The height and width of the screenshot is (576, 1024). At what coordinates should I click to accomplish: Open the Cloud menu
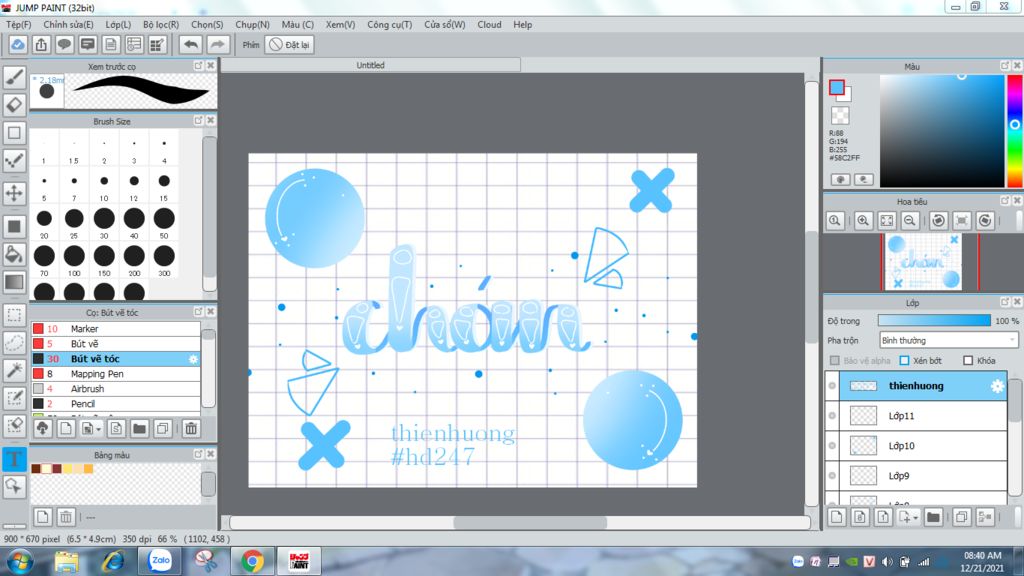click(x=489, y=24)
